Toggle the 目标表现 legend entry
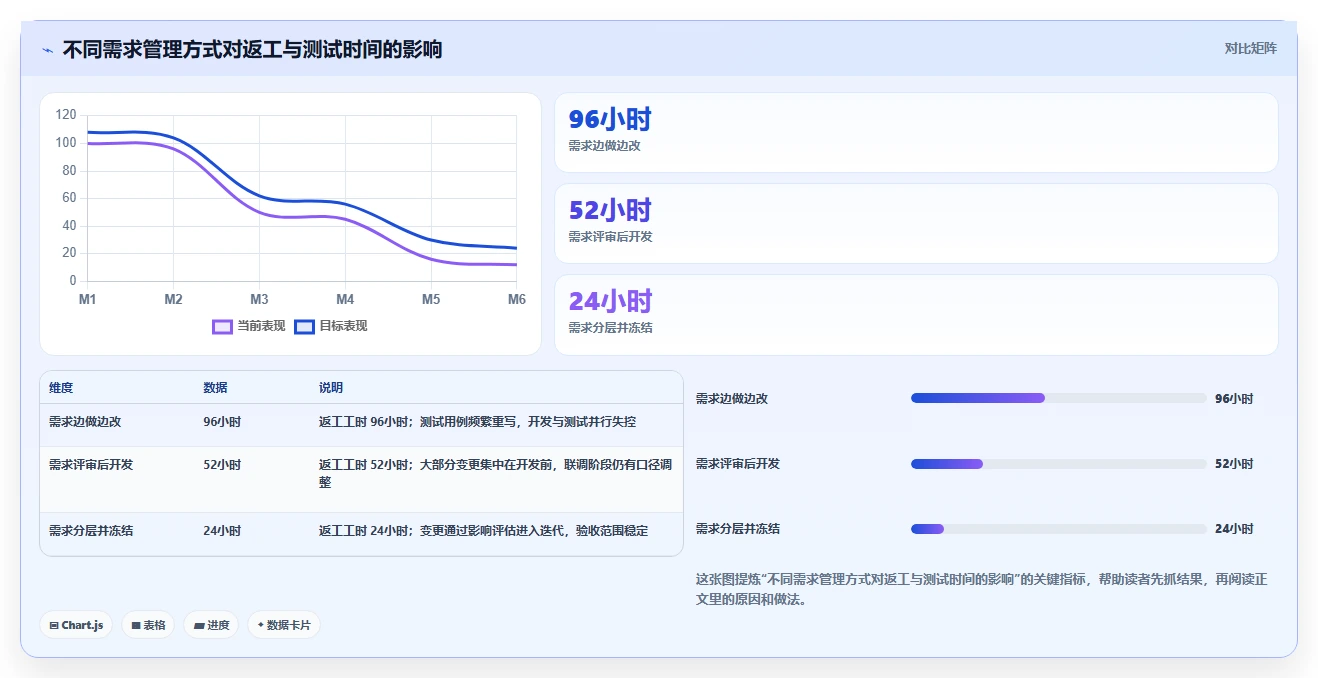Image resolution: width=1318 pixels, height=678 pixels. click(331, 326)
